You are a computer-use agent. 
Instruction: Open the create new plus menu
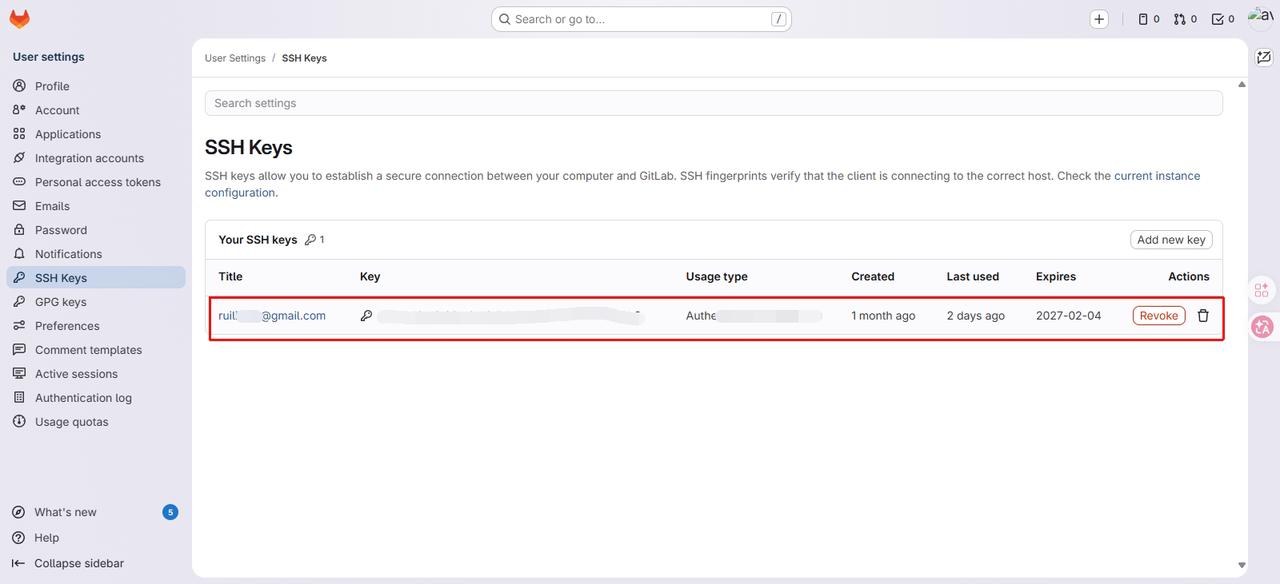pos(1099,19)
